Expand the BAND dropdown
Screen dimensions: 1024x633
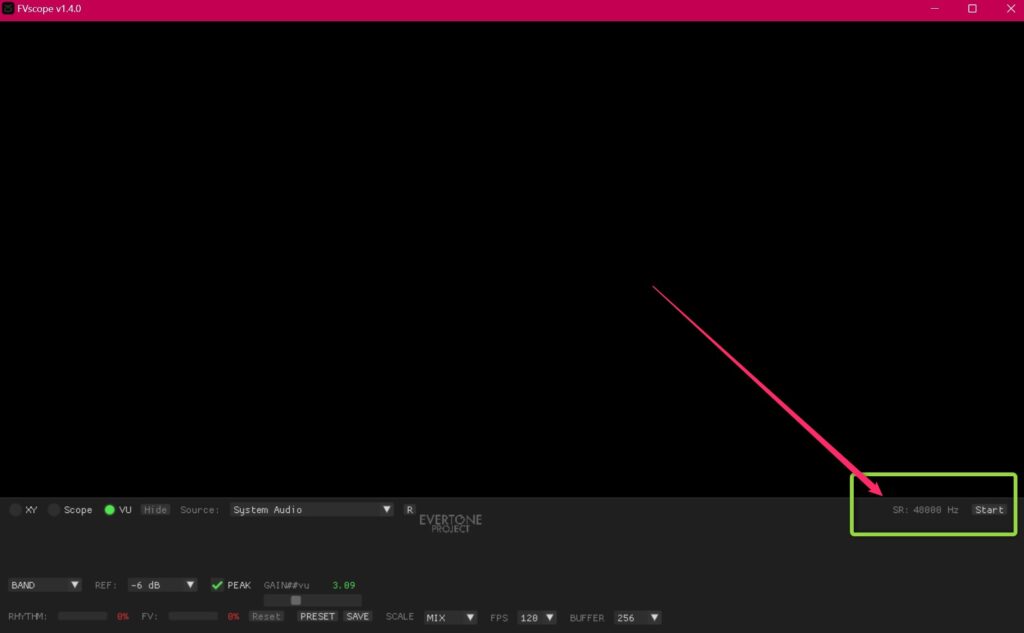(45, 585)
